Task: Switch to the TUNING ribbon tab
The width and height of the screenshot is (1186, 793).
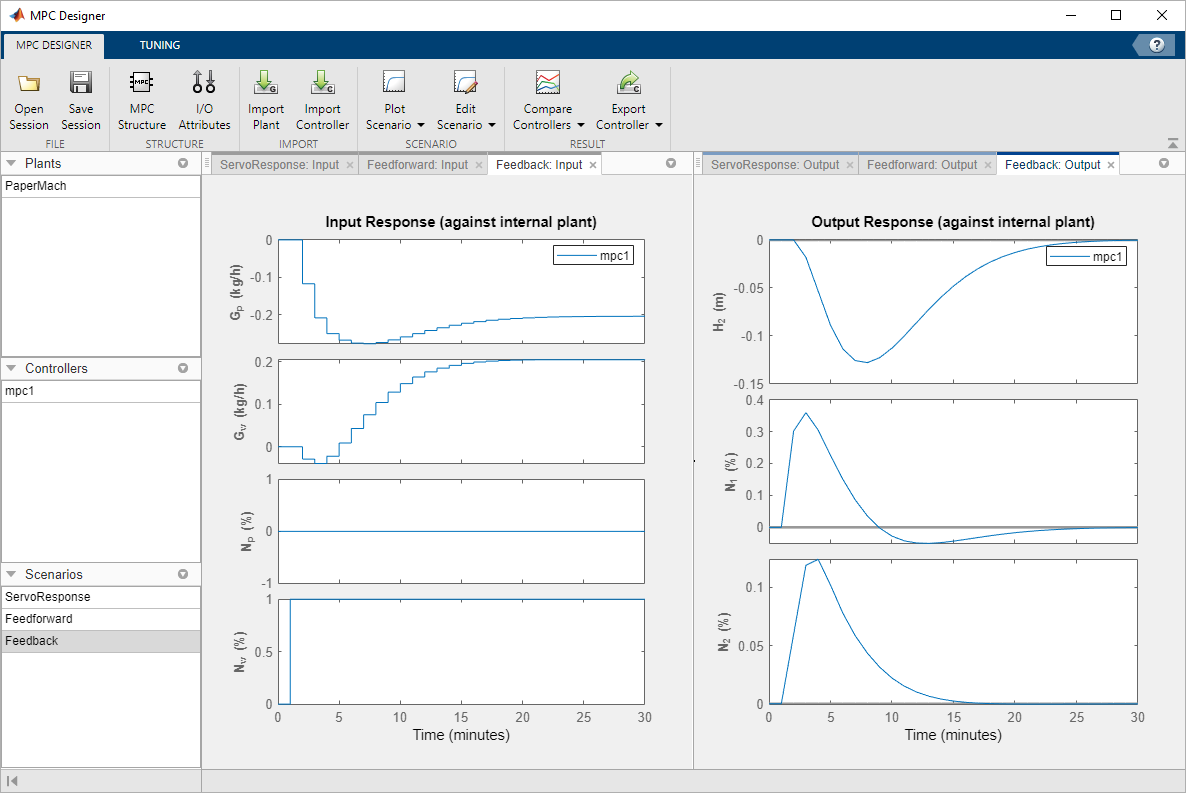Action: pos(160,45)
